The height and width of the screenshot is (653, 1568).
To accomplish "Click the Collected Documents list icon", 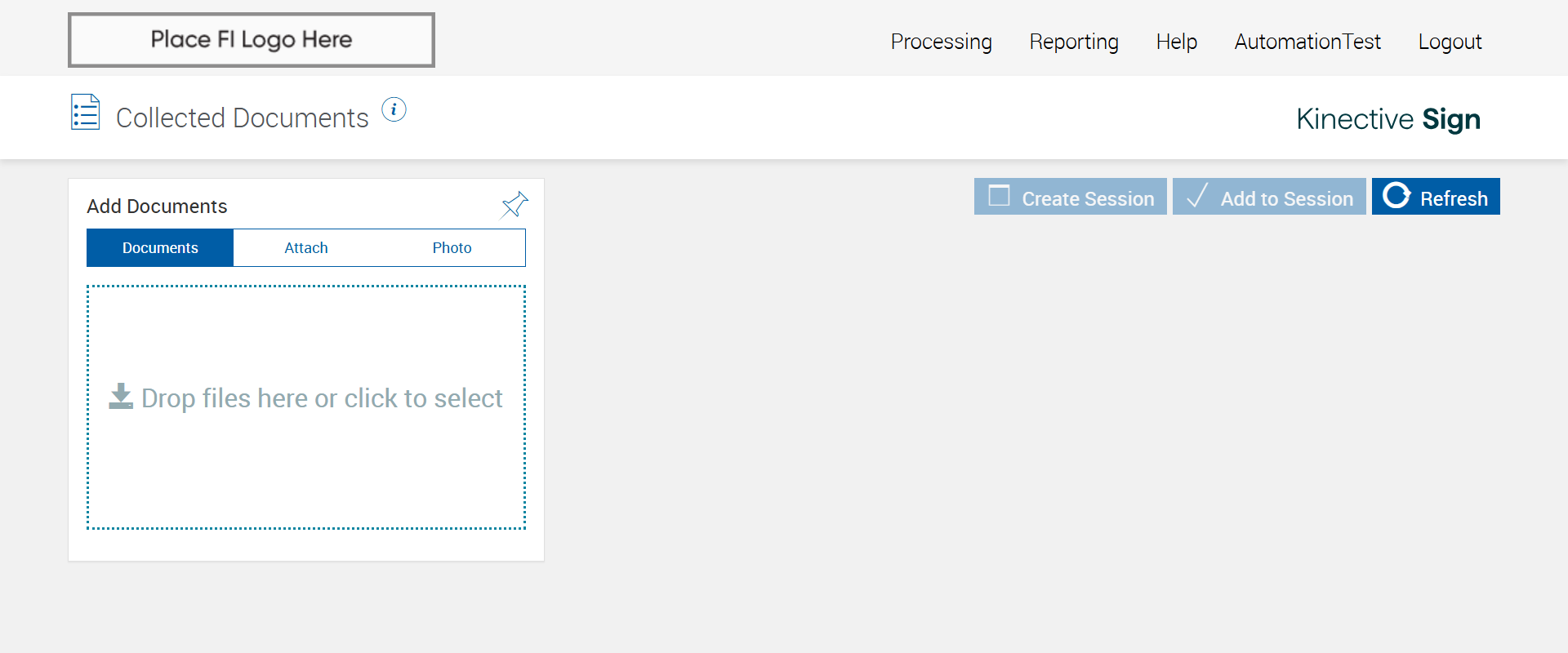I will click(x=86, y=113).
